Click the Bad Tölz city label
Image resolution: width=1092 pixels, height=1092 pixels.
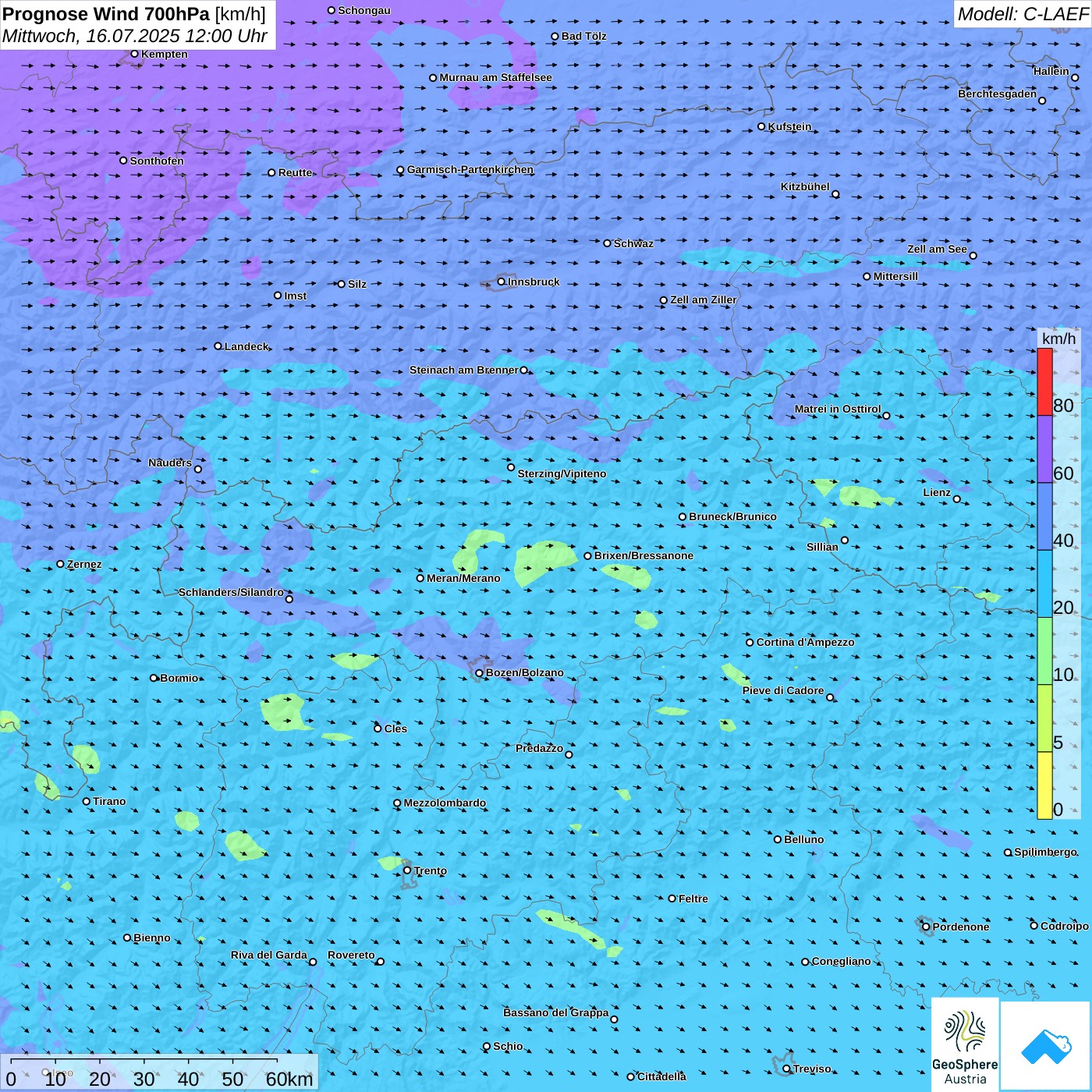click(x=583, y=36)
